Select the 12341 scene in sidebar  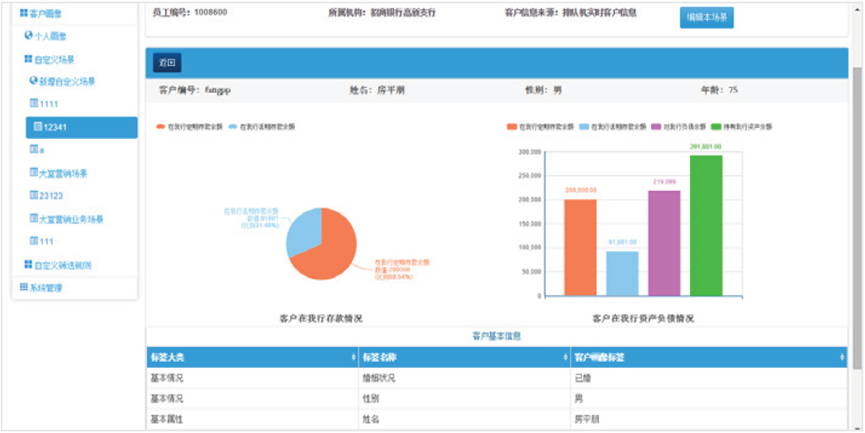tap(82, 127)
